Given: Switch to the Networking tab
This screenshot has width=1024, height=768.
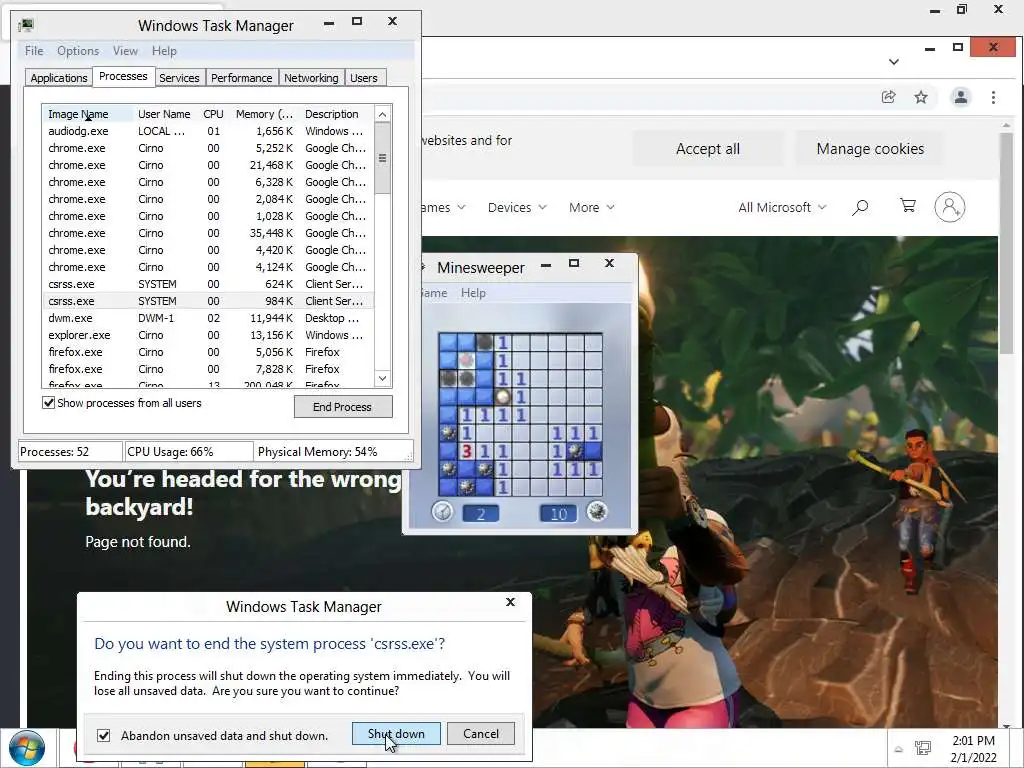Looking at the screenshot, I should [x=311, y=78].
